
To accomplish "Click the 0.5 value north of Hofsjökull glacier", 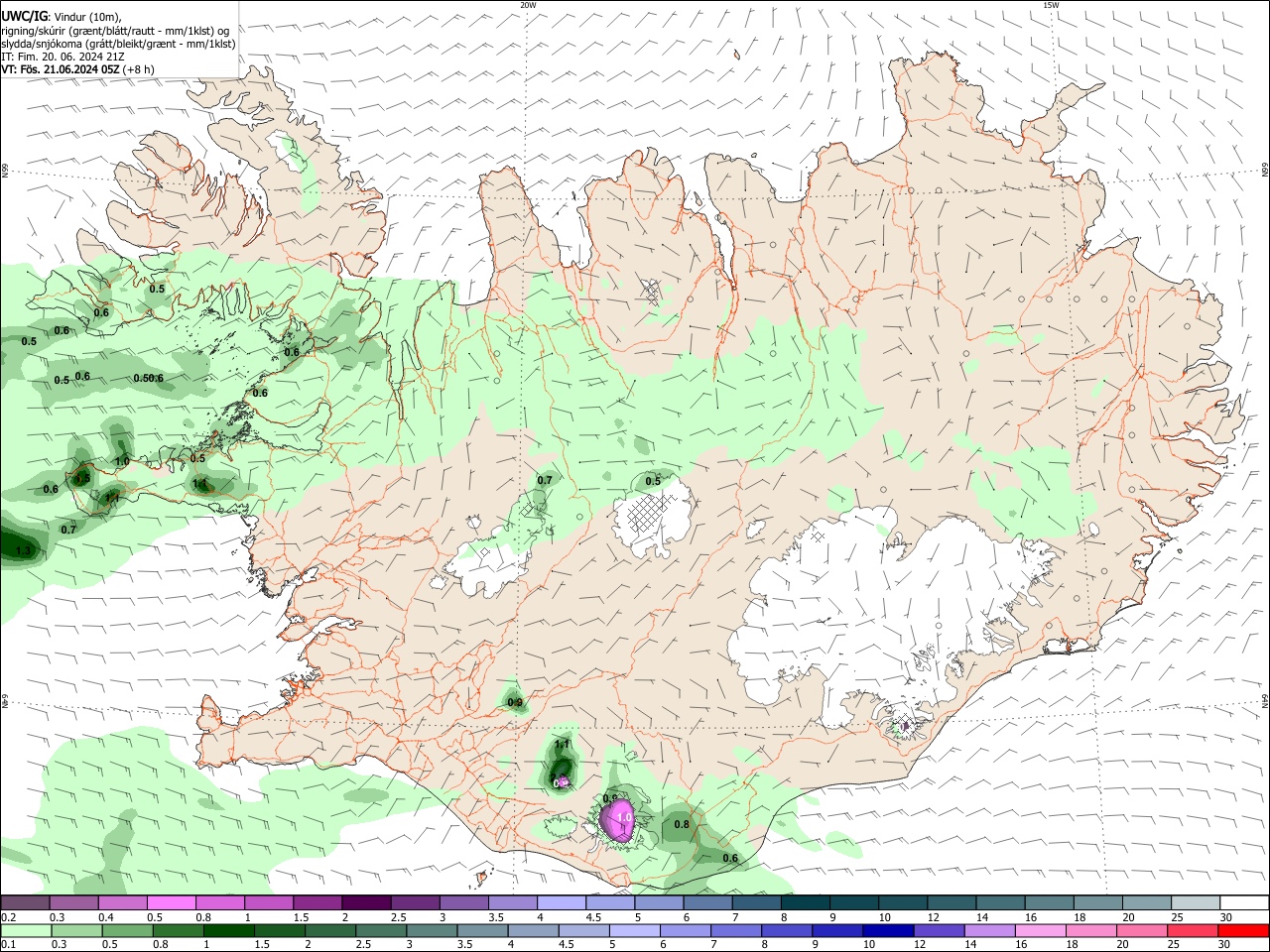I will point(653,481).
